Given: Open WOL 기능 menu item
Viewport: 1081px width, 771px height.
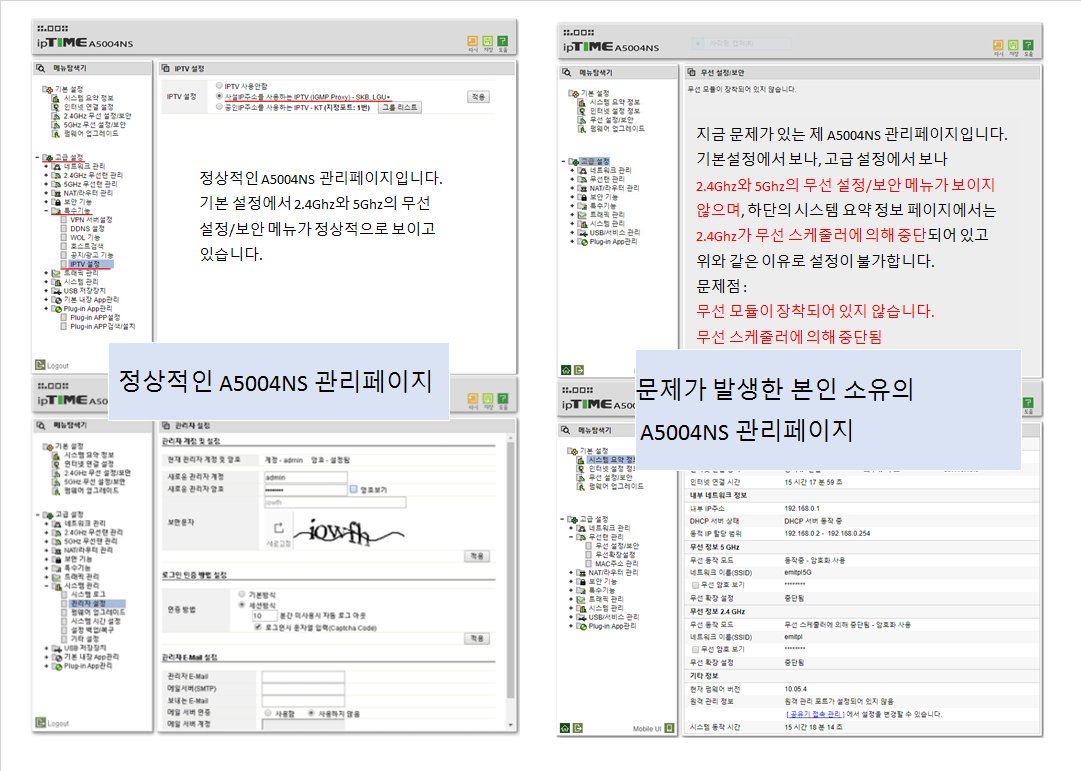Looking at the screenshot, I should click(x=85, y=237).
